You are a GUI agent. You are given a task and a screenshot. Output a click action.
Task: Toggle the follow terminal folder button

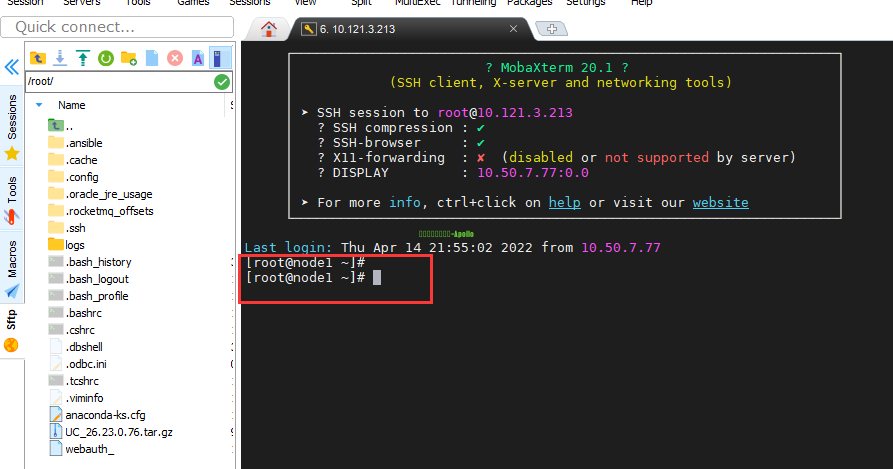click(x=221, y=58)
